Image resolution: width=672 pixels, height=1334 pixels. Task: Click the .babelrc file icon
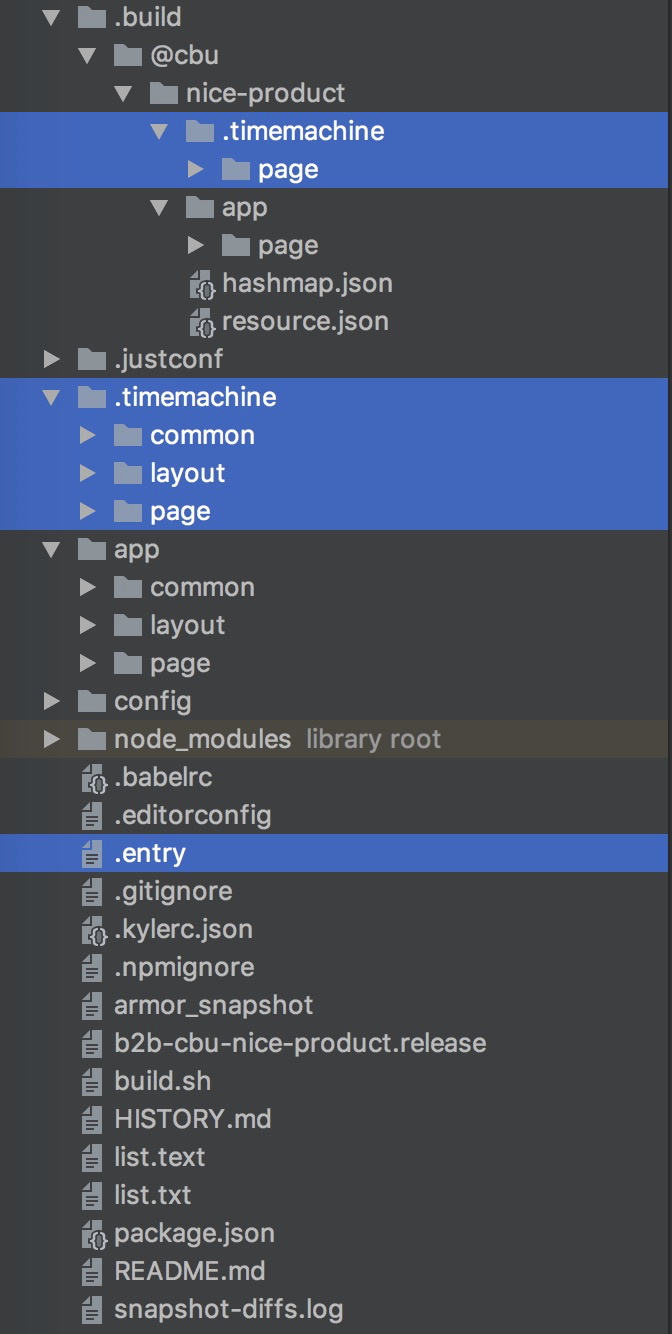click(93, 778)
